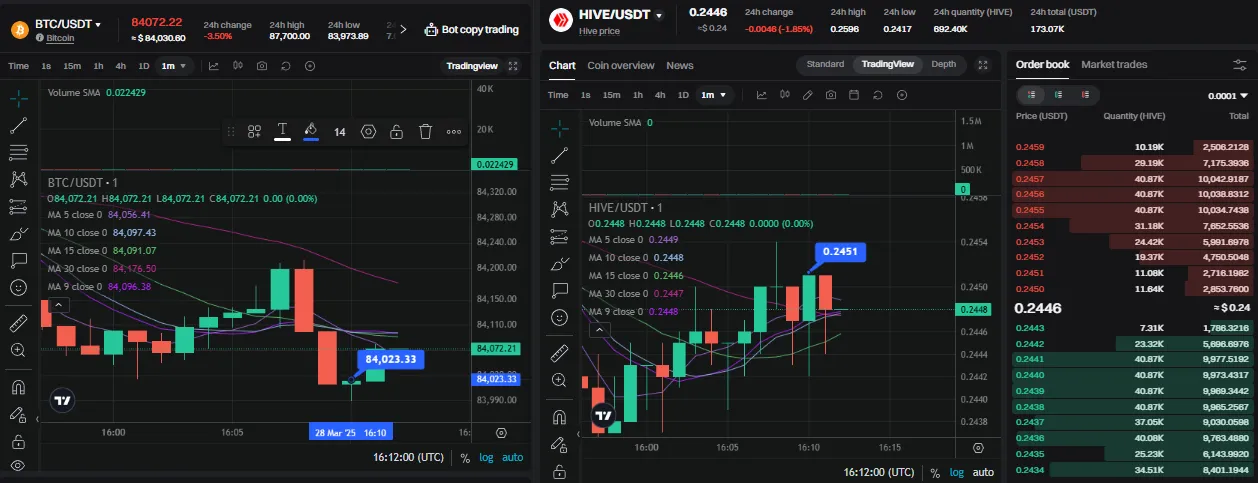Select ruler measure tool on BTC chart
This screenshot has width=1258, height=483.
click(18, 323)
